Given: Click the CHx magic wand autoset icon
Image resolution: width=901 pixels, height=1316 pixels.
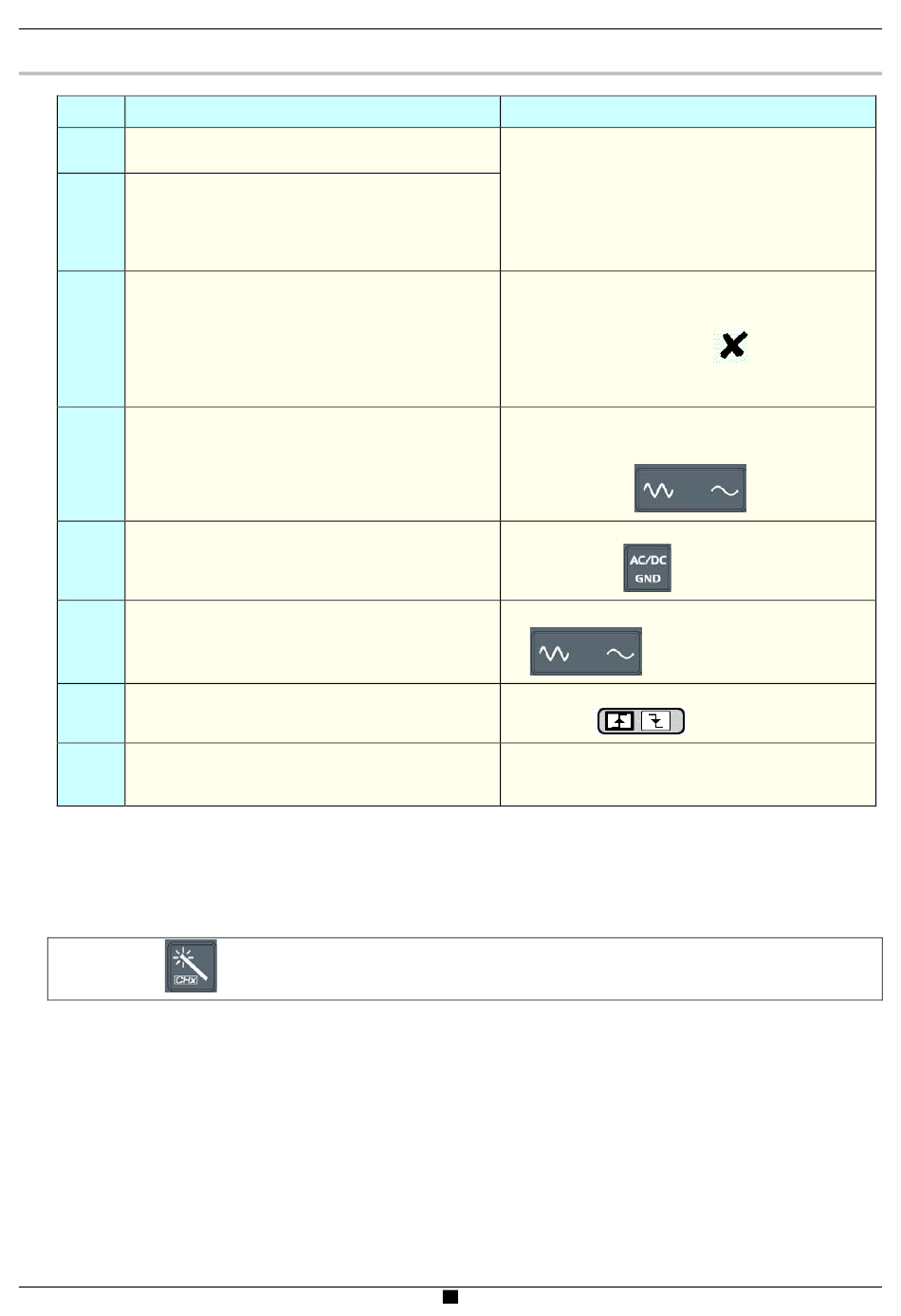Looking at the screenshot, I should point(191,967).
